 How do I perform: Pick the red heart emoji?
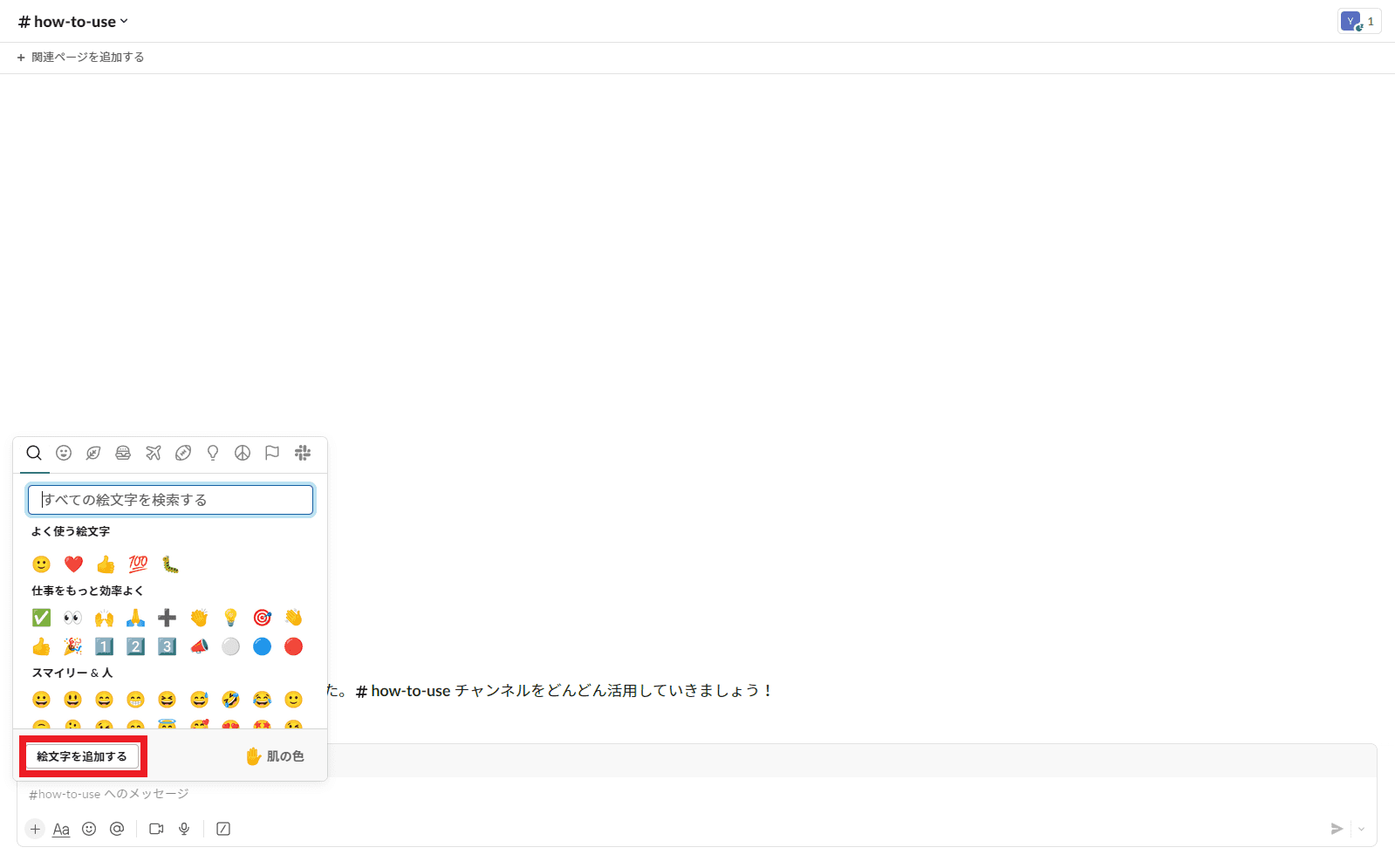[x=73, y=564]
